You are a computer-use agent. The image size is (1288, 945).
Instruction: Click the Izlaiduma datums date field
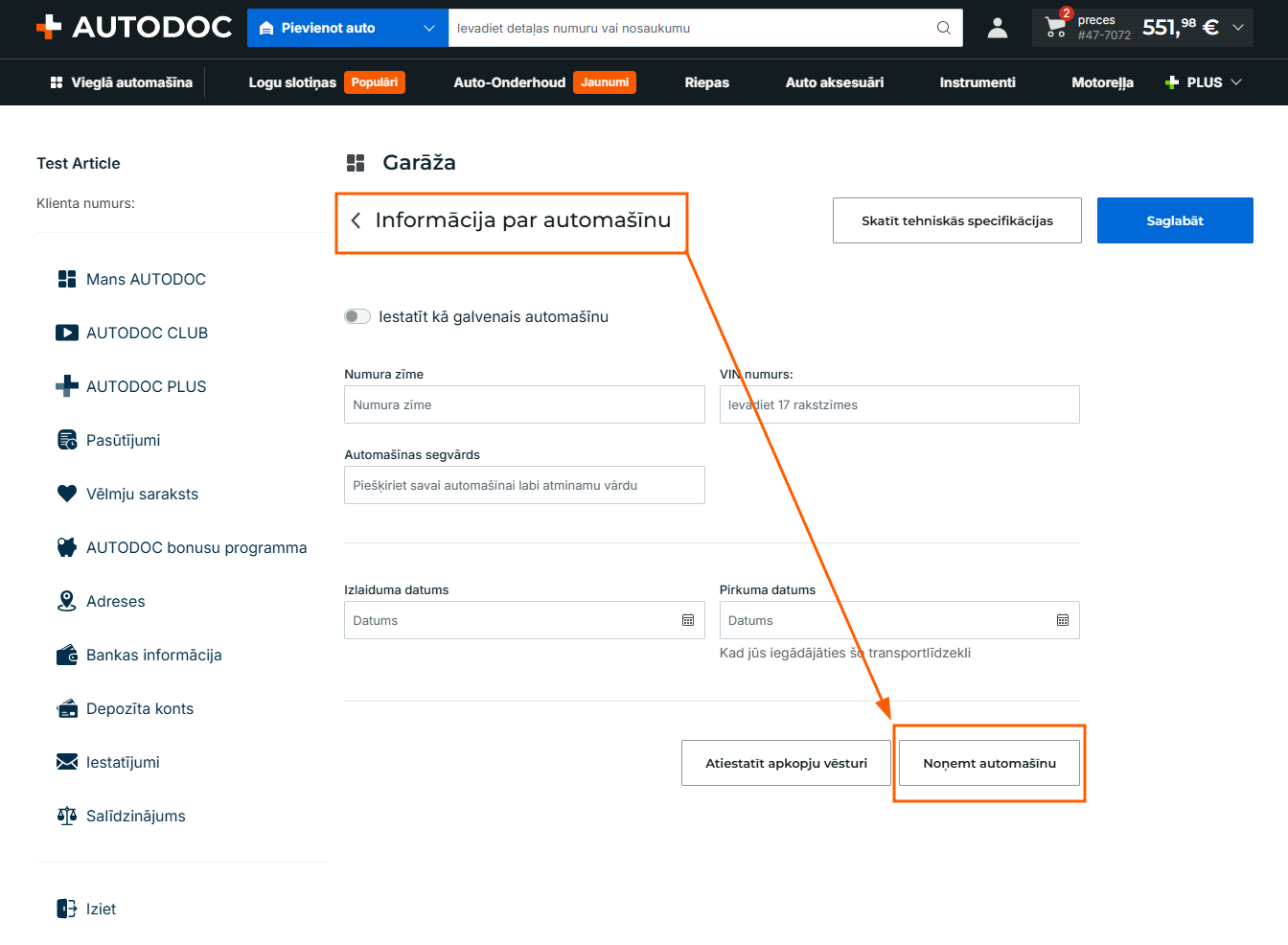(524, 620)
